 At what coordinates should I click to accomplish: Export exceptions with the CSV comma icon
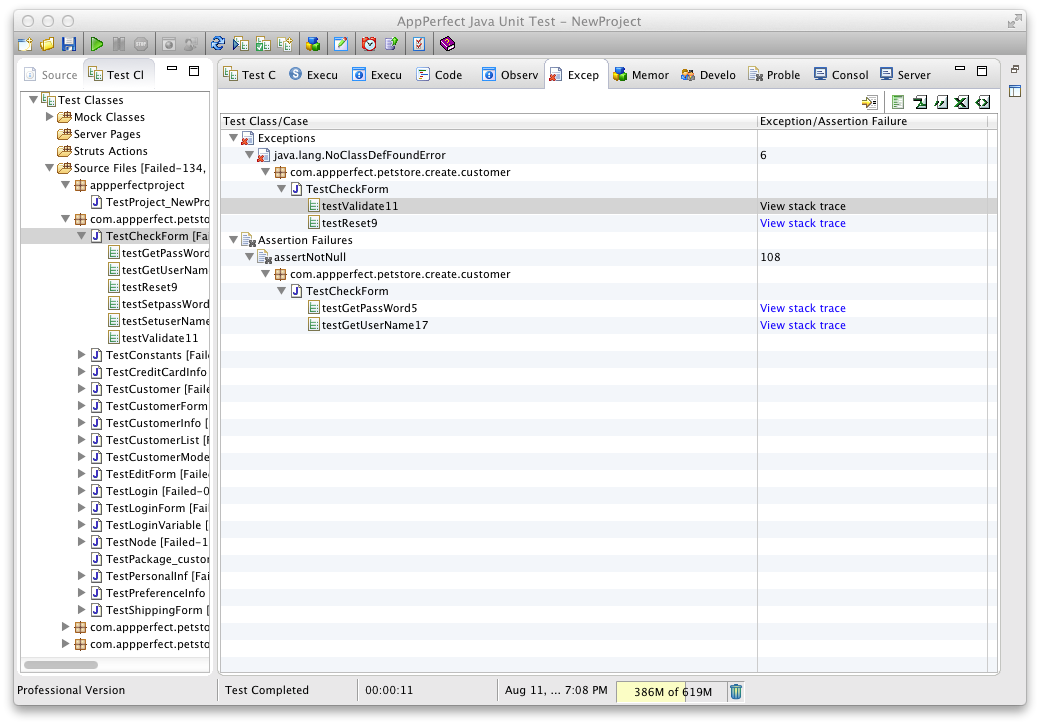coord(941,102)
